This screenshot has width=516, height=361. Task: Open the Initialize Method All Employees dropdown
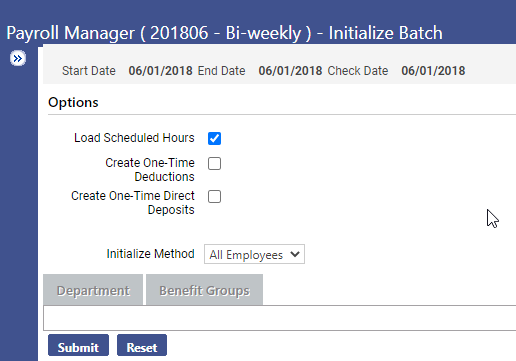pyautogui.click(x=254, y=254)
